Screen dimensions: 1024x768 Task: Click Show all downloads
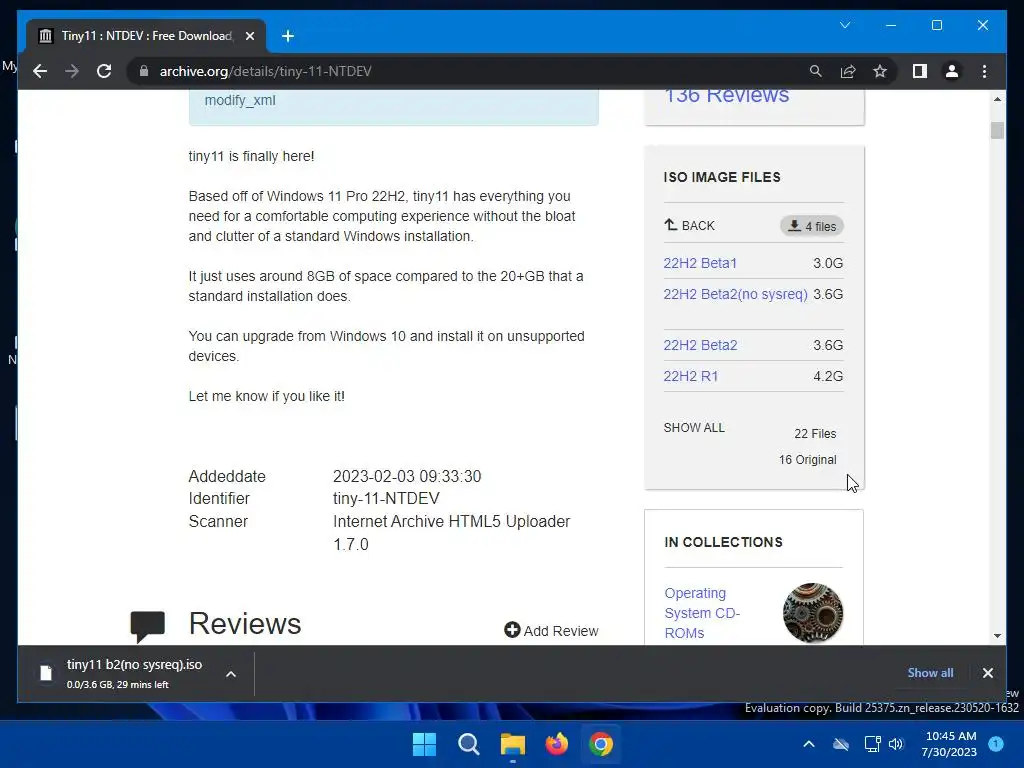[x=930, y=673]
